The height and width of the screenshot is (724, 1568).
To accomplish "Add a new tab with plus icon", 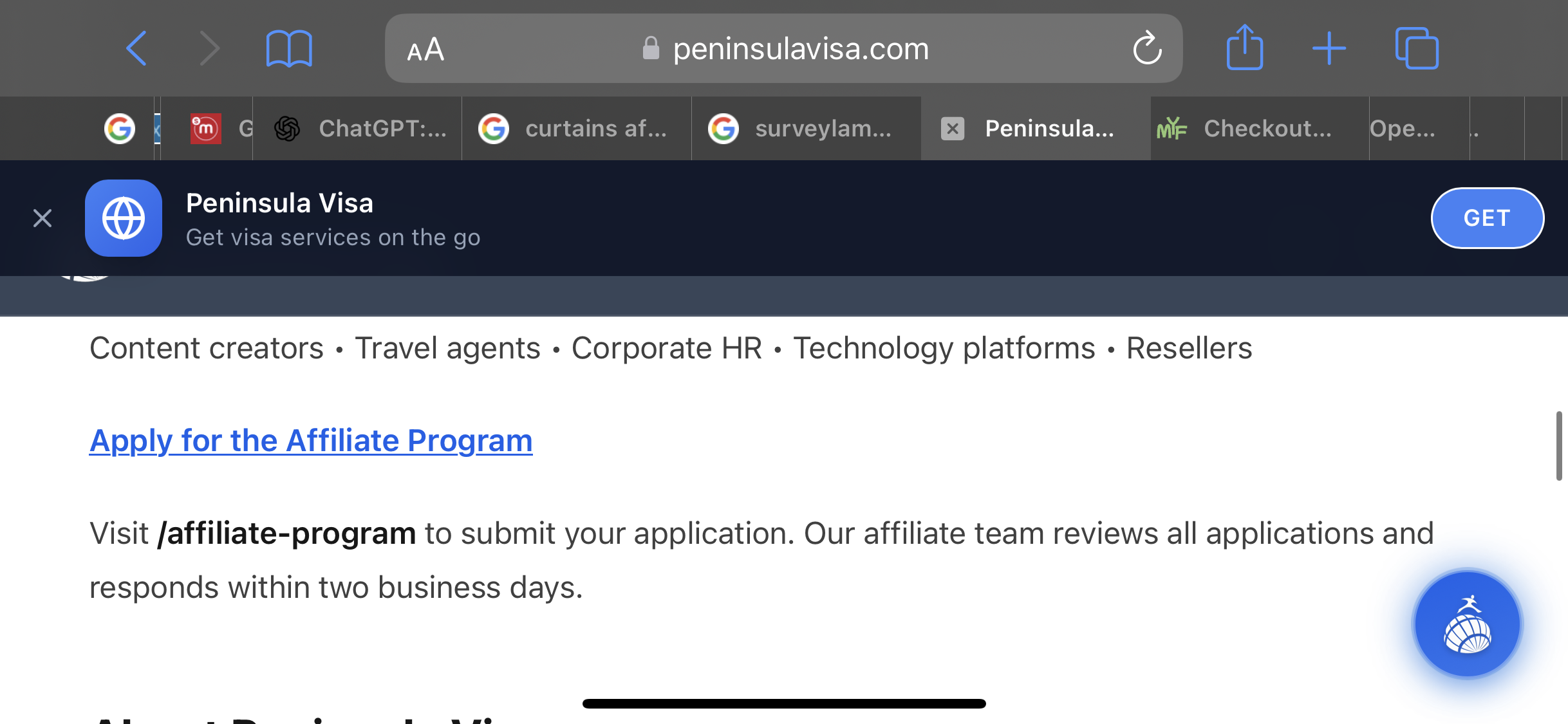I will [1329, 48].
